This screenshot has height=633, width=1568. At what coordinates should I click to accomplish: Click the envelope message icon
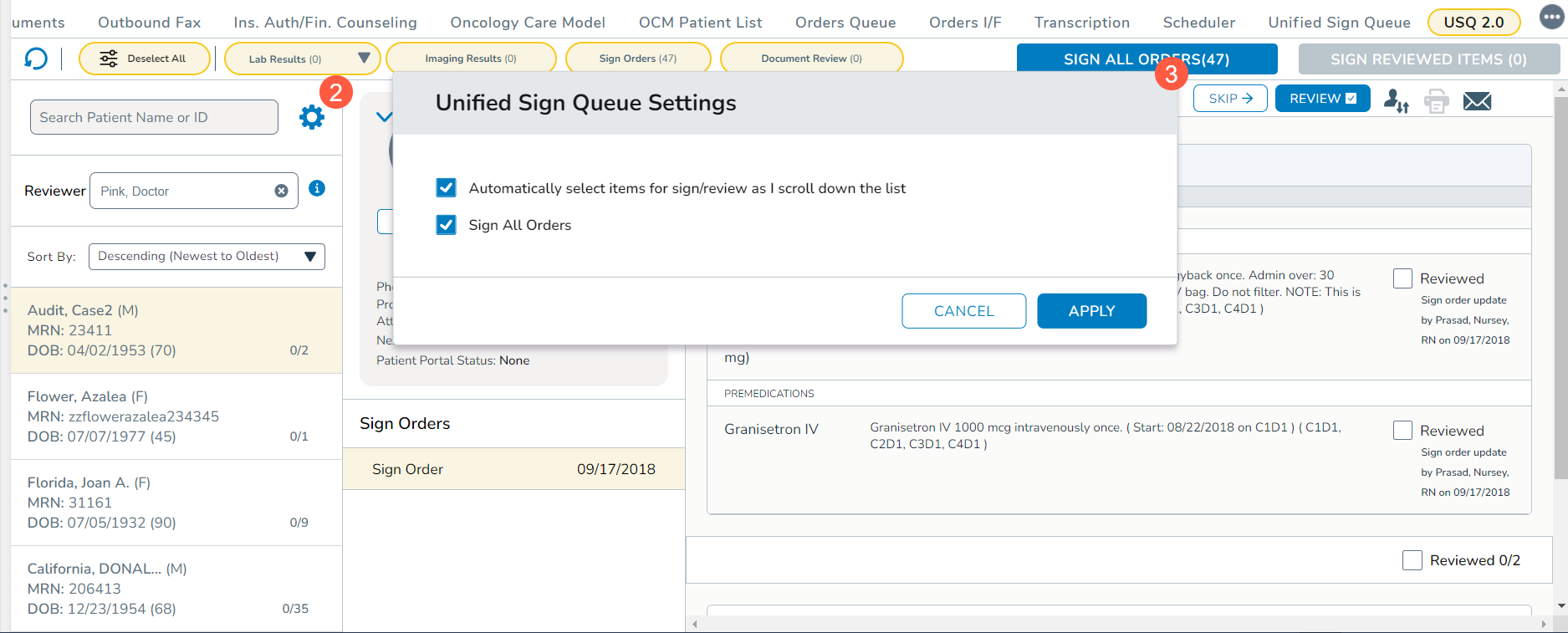coord(1477,101)
